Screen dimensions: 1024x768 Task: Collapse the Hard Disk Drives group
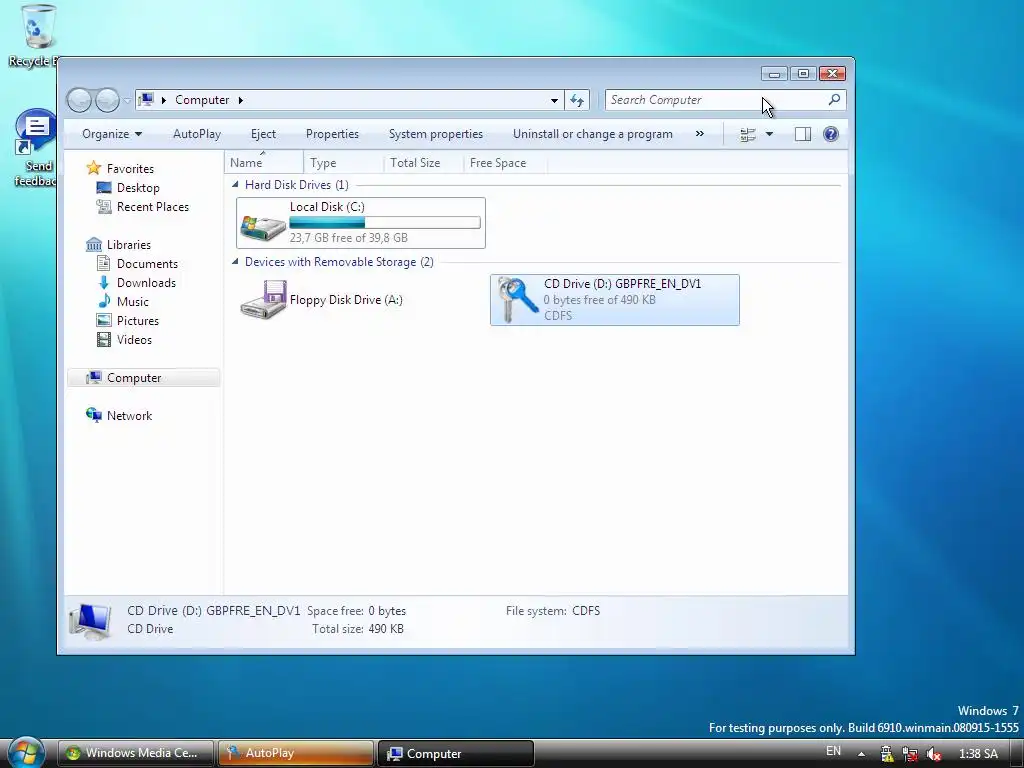[x=235, y=185]
